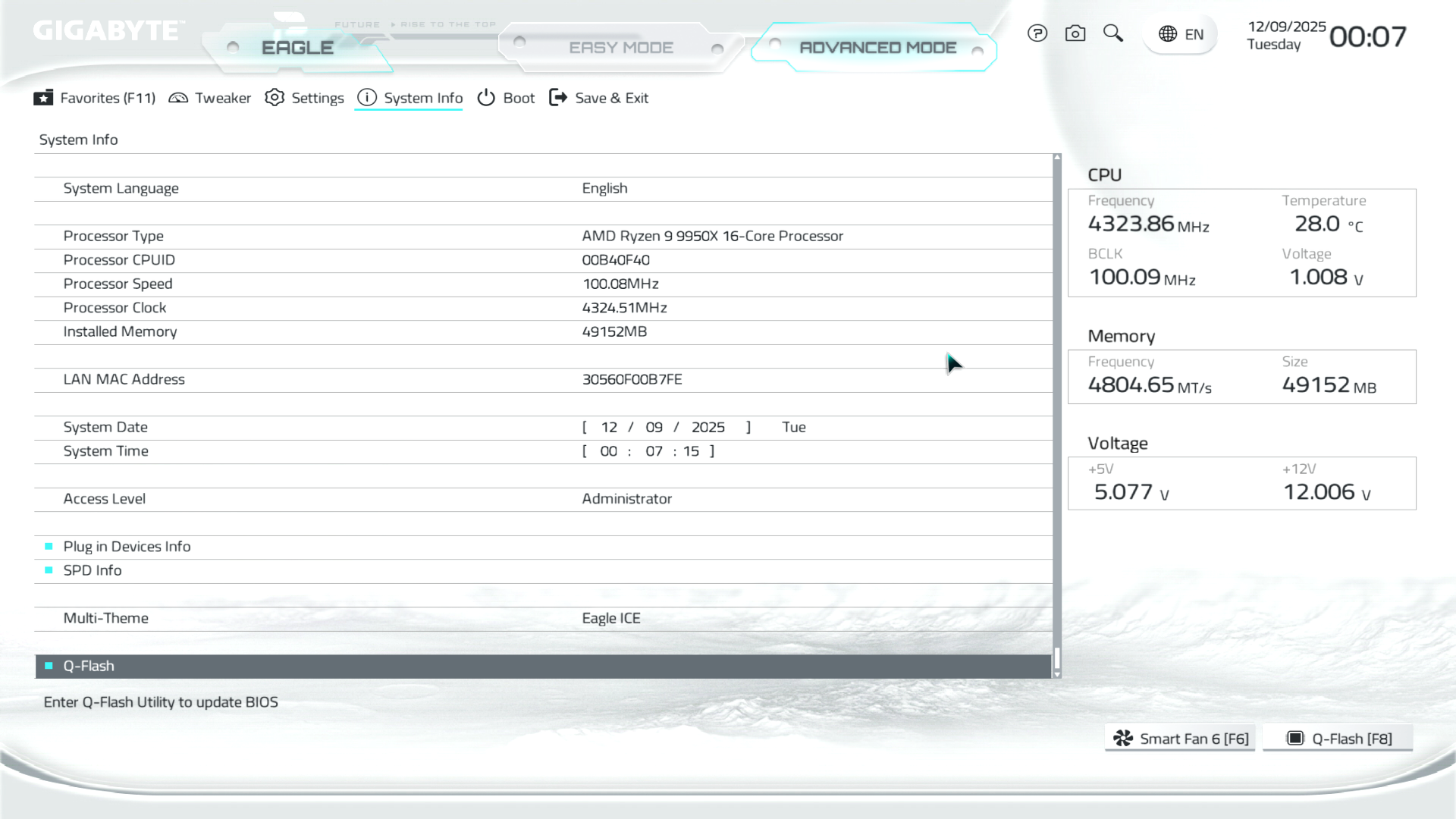The width and height of the screenshot is (1456, 819).
Task: Open the Multi-Theme Eagle ICE option
Action: click(610, 618)
